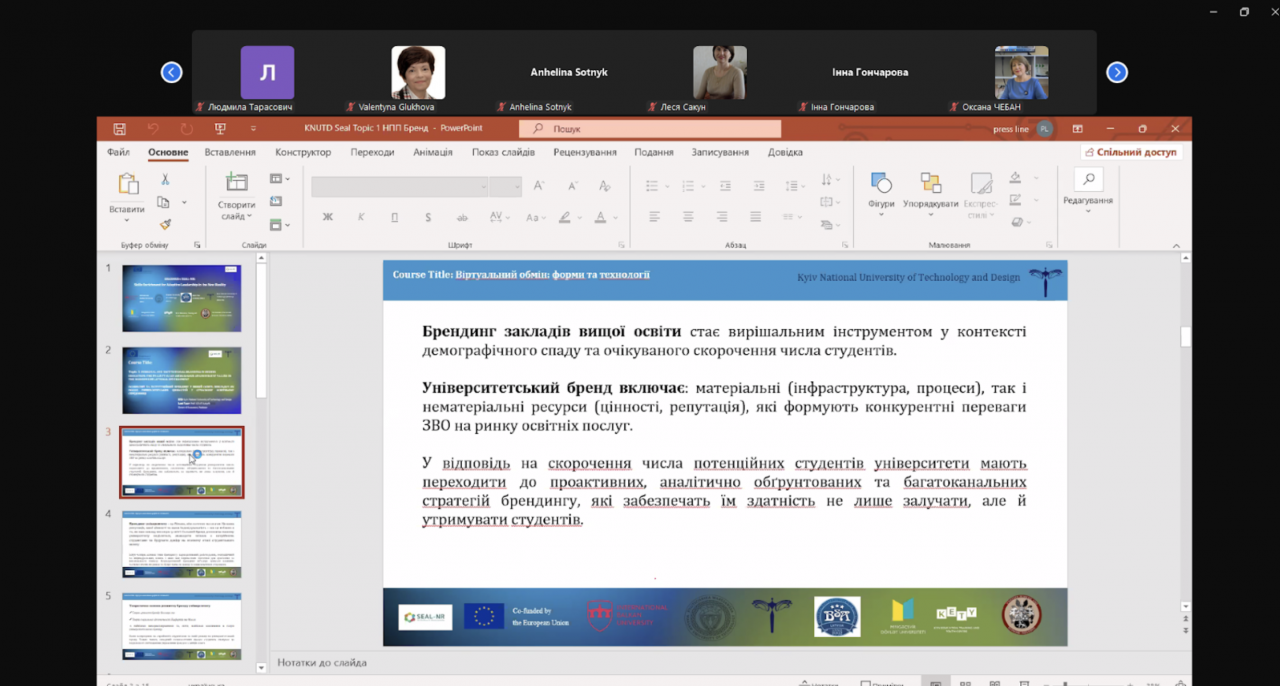Open the Вставлення ribbon tab

click(x=230, y=153)
